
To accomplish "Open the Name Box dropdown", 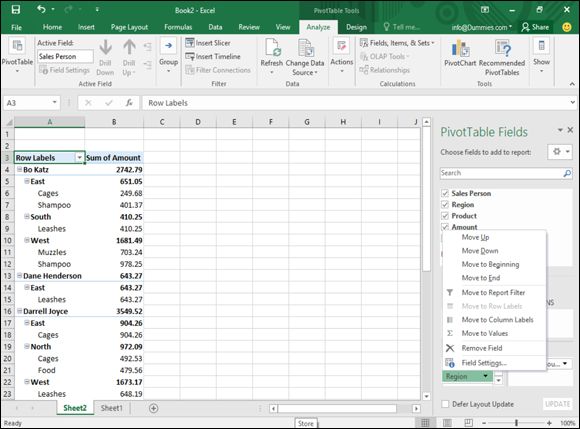I will [x=54, y=102].
